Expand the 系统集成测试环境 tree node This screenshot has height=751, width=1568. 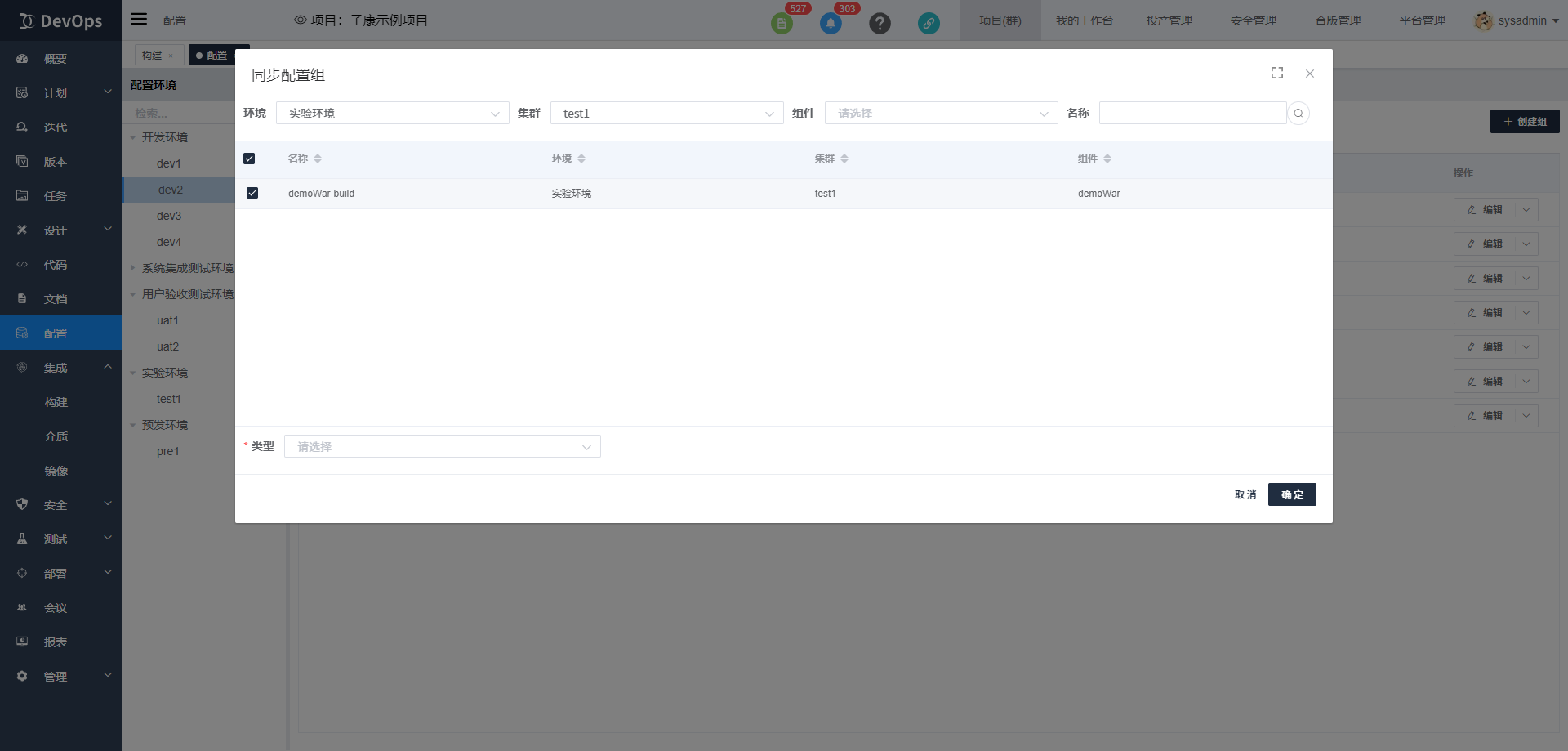(x=133, y=268)
